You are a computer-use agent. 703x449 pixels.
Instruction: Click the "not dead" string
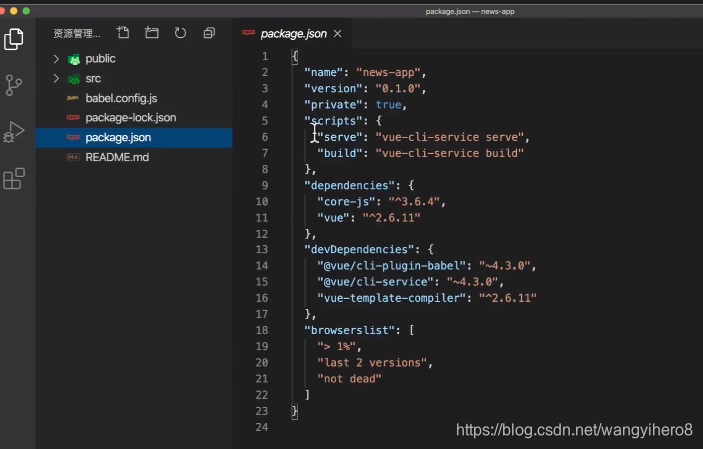tap(349, 379)
